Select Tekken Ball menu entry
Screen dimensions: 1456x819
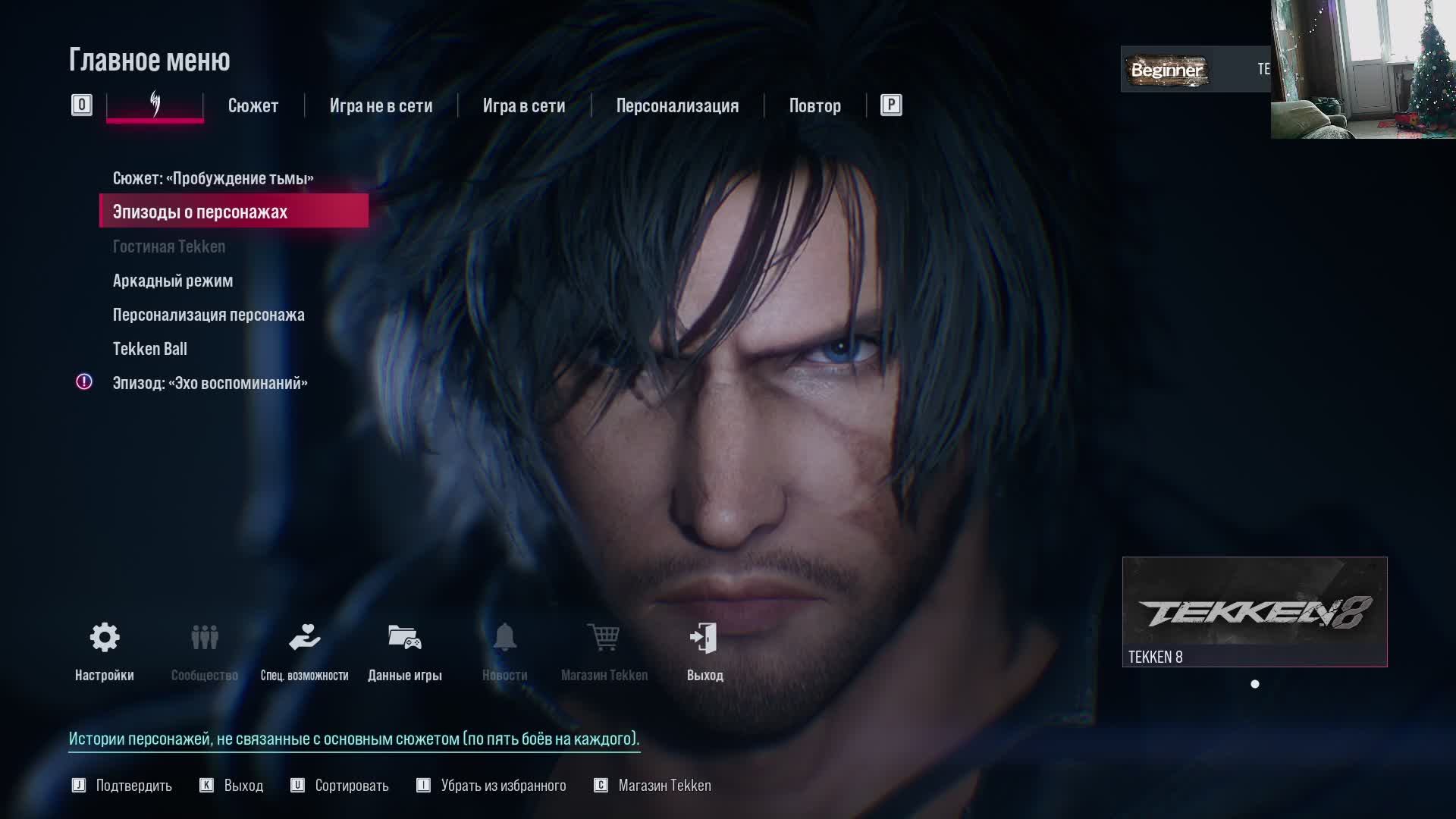(x=150, y=349)
